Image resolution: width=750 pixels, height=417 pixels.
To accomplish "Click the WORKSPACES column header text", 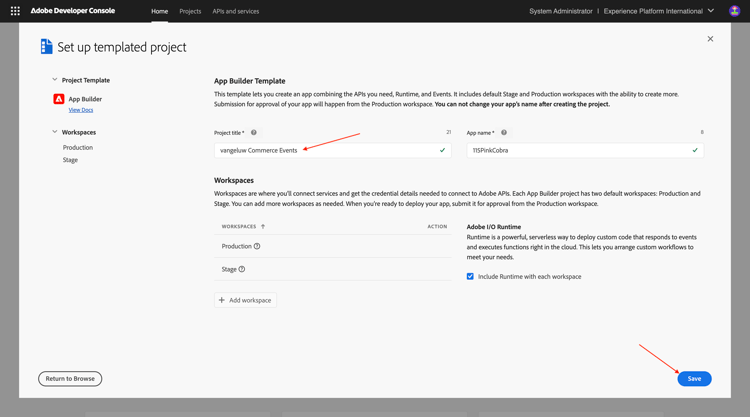I will (x=239, y=227).
